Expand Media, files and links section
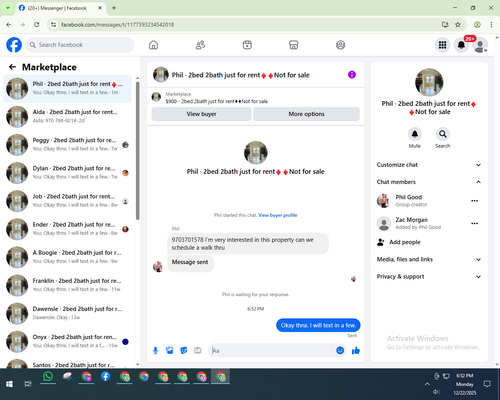This screenshot has width=500, height=400. pos(429,259)
